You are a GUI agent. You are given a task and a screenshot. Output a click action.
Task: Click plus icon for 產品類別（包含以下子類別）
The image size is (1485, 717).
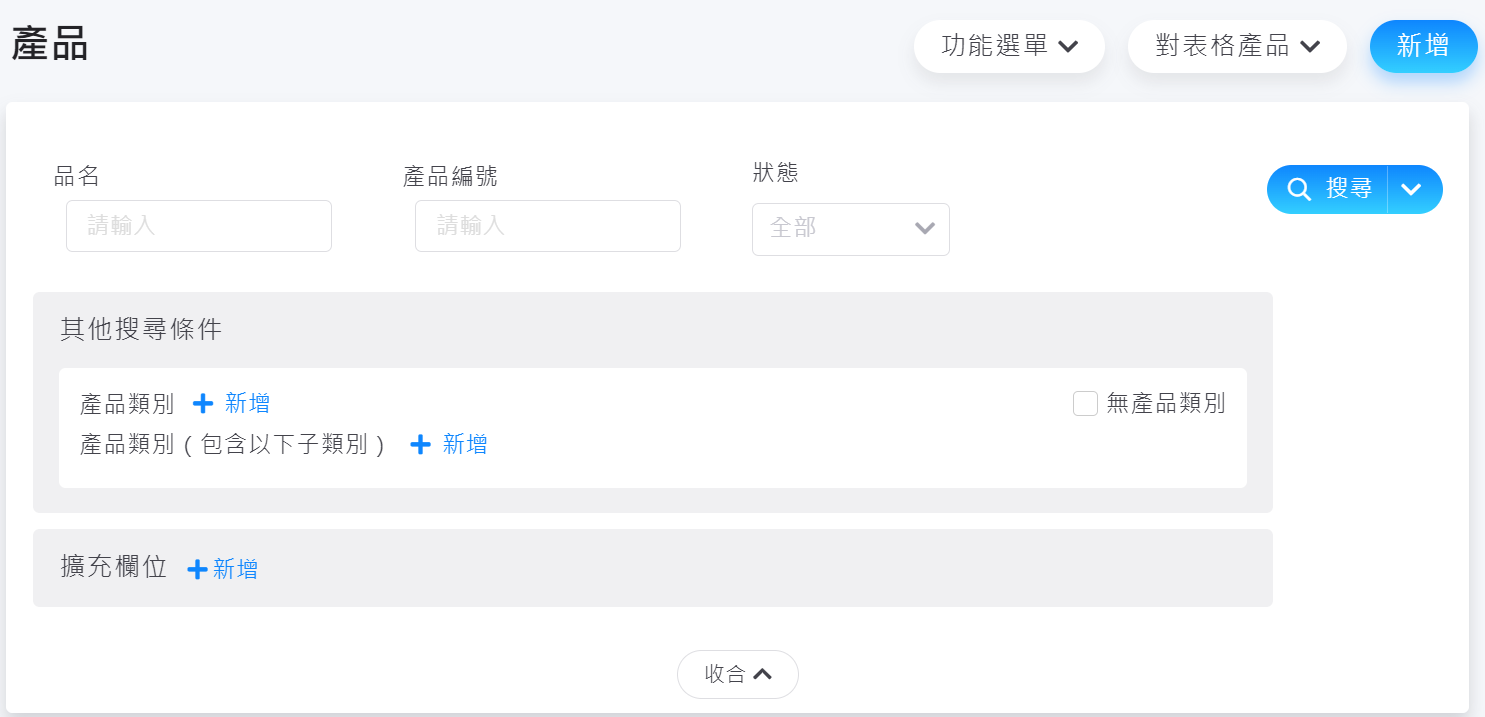coord(421,445)
